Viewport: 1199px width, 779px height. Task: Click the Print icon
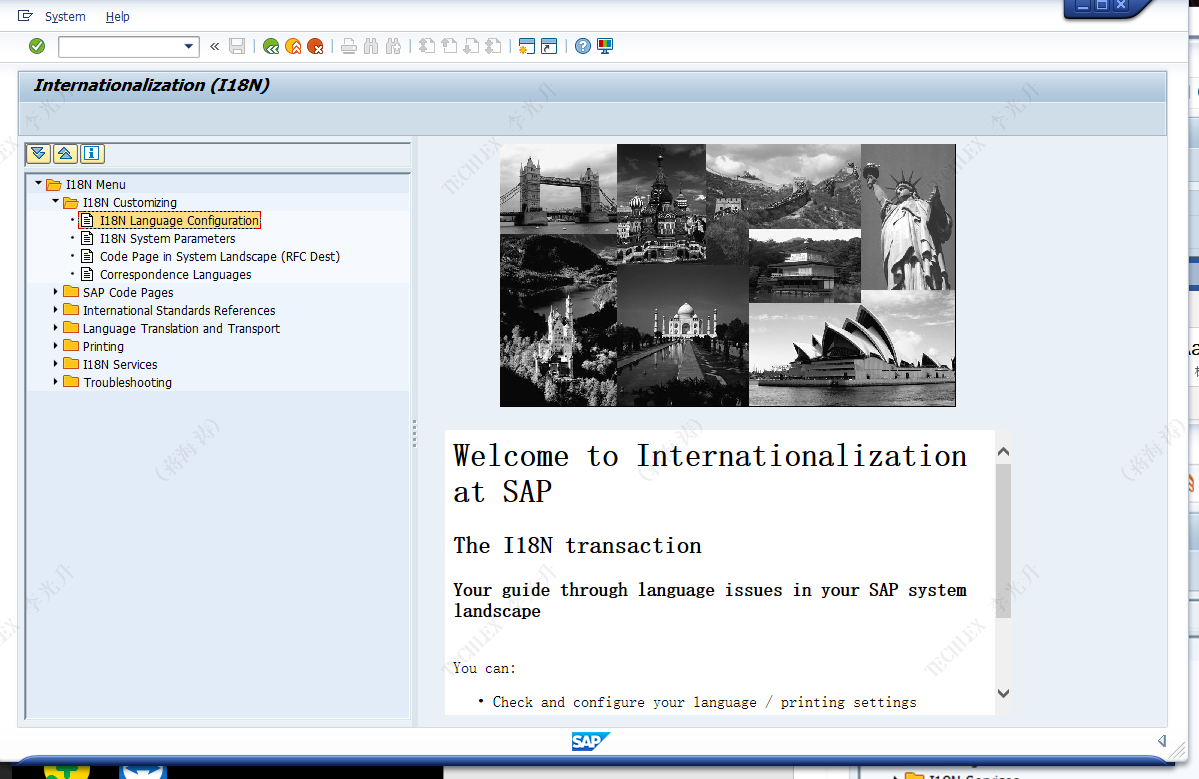(x=349, y=47)
